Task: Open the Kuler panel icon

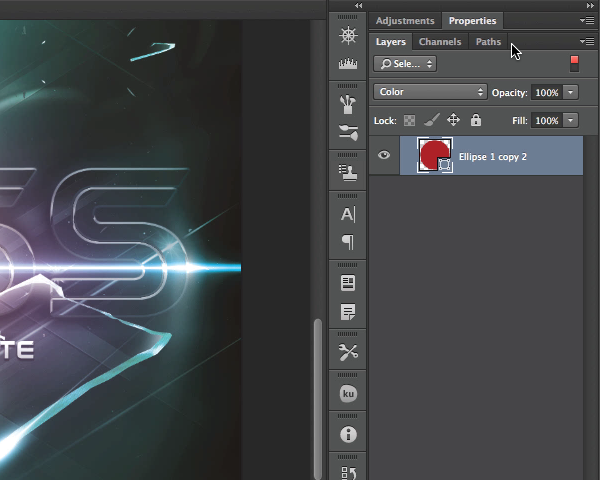Action: (x=348, y=394)
